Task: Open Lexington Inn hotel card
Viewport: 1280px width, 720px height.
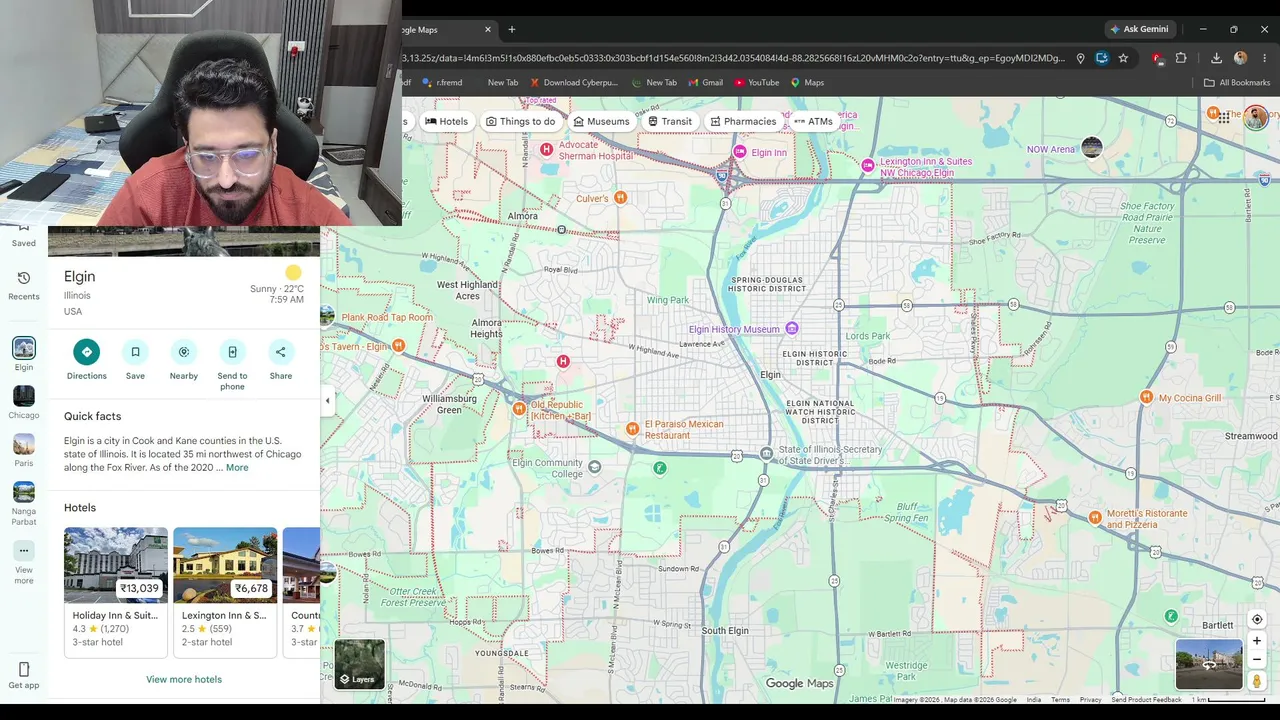Action: click(225, 592)
